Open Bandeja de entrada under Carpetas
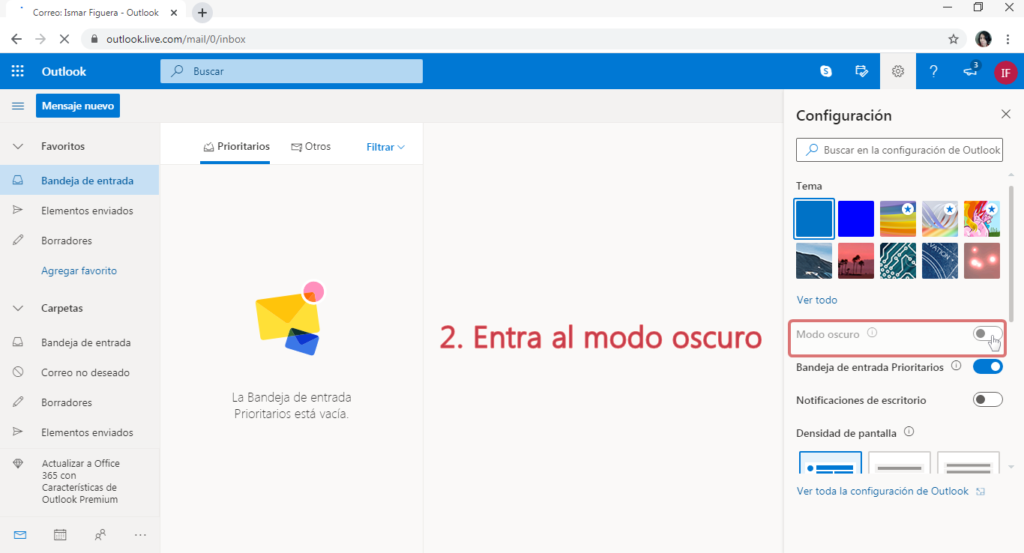The width and height of the screenshot is (1024, 553). coord(80,342)
